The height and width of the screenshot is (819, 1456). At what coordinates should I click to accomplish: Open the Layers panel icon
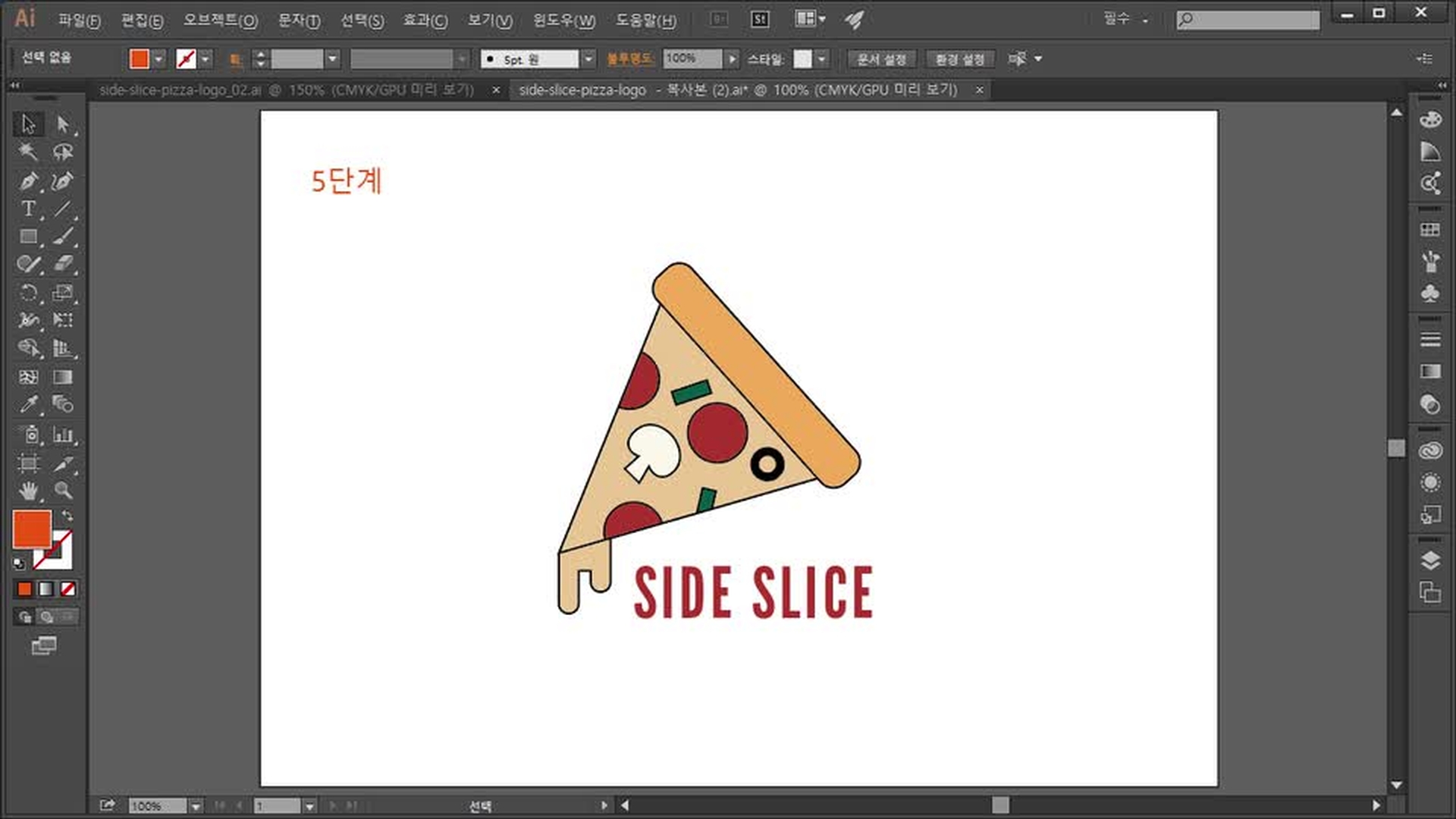pos(1430,560)
